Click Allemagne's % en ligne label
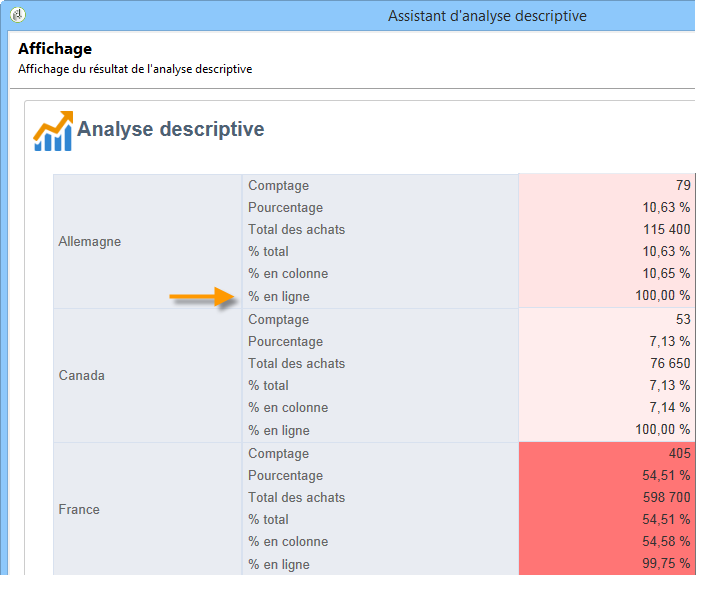710x616 pixels. 279,296
